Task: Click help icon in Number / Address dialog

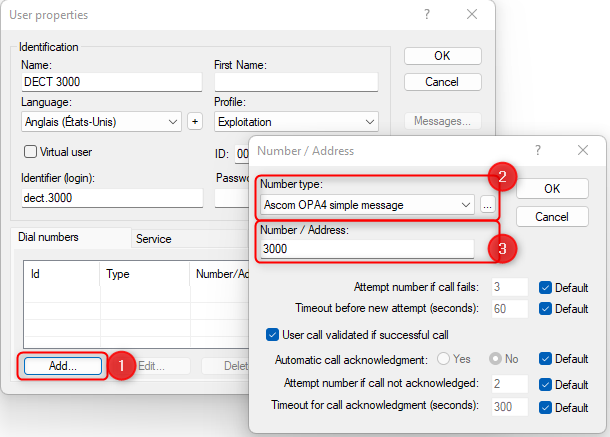Action: point(538,150)
